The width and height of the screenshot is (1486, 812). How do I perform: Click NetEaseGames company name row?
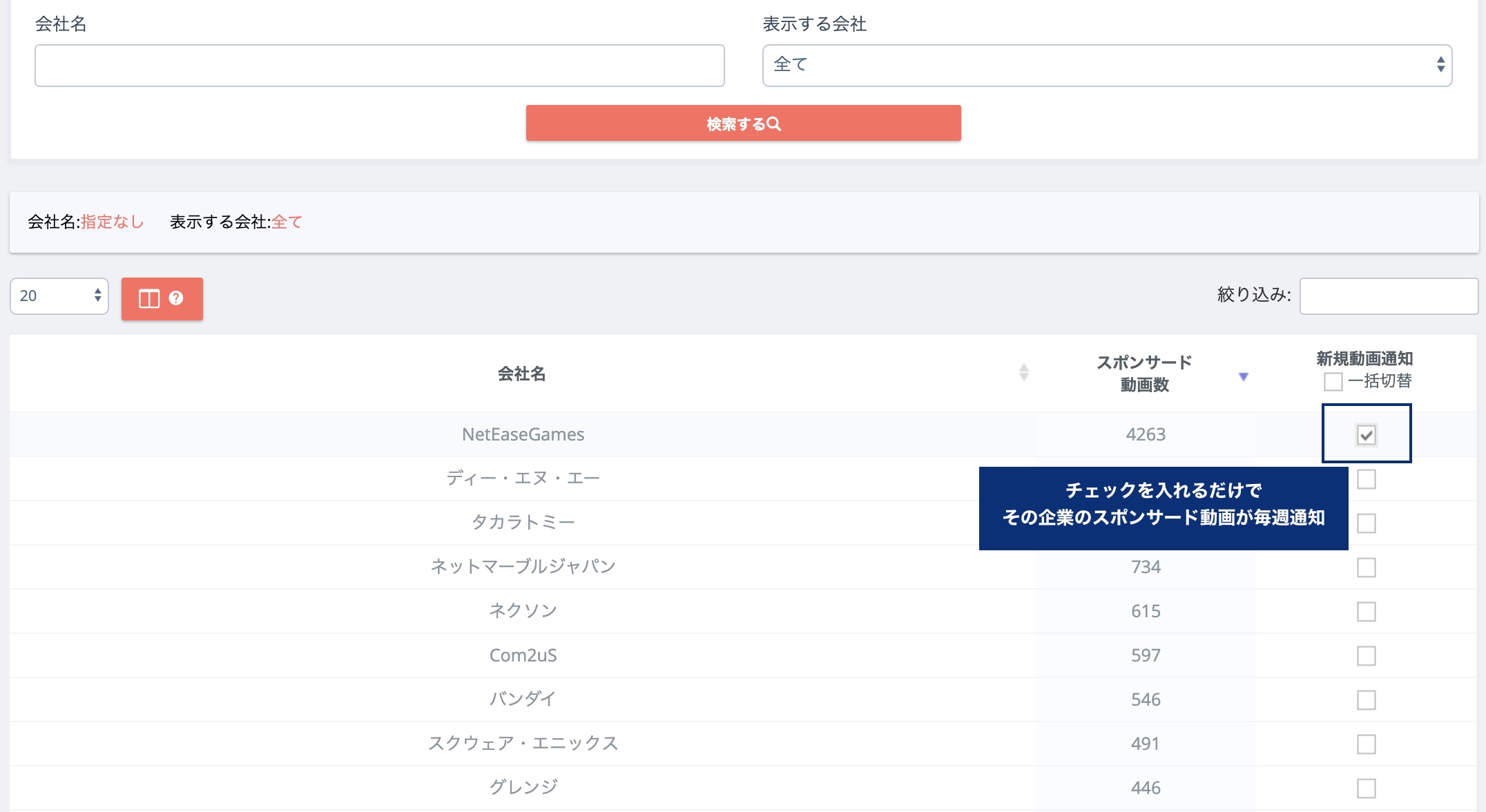523,434
